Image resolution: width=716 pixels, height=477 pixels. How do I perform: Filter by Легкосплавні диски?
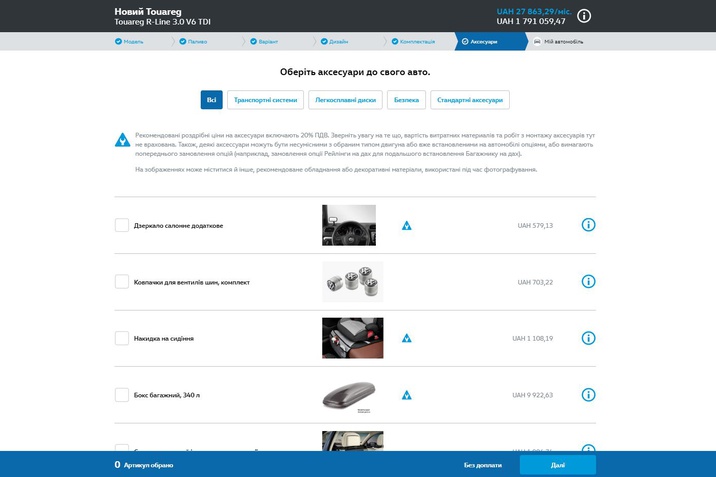coord(345,100)
